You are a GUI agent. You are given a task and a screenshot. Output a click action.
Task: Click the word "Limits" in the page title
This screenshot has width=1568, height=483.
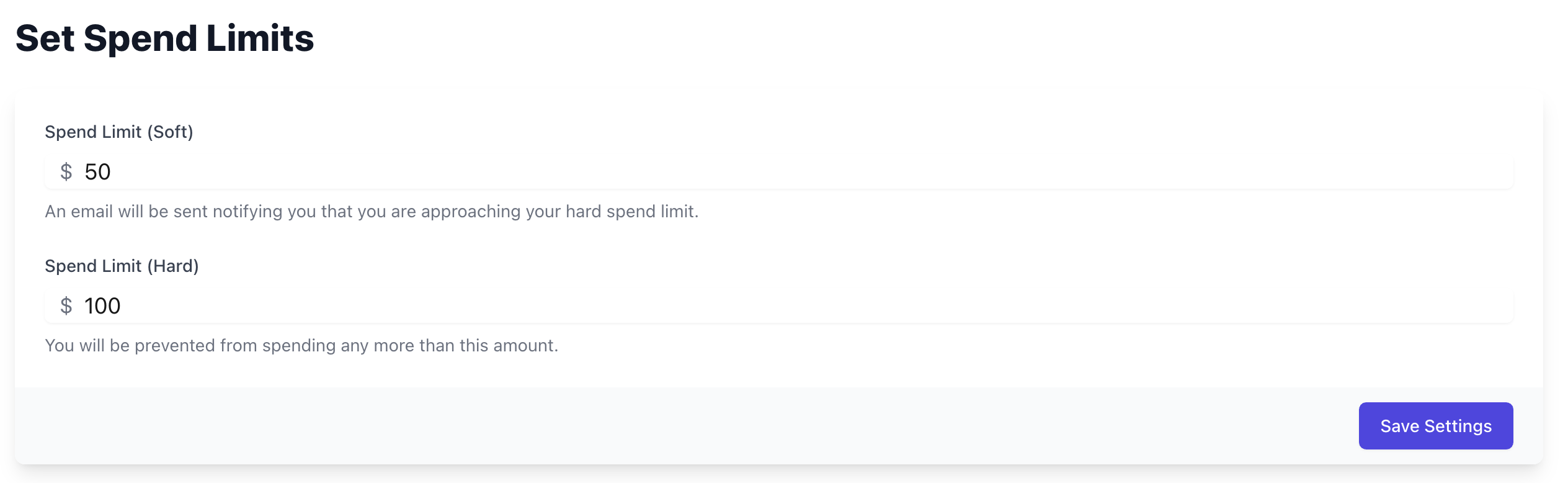coord(260,38)
